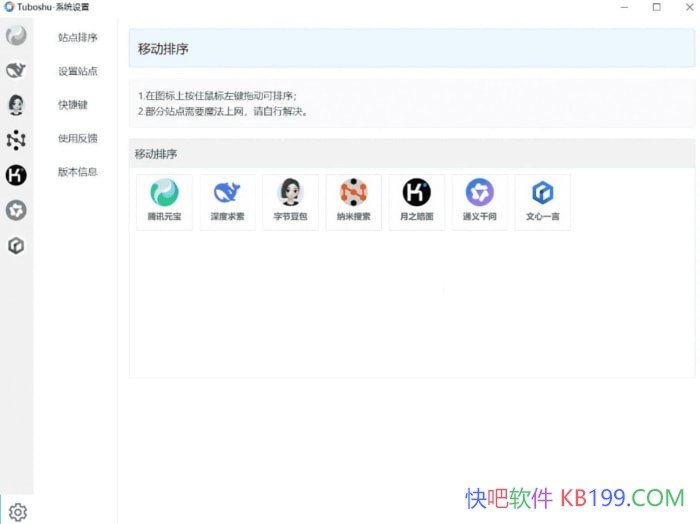Show the 版本信息 version info

coord(77,172)
